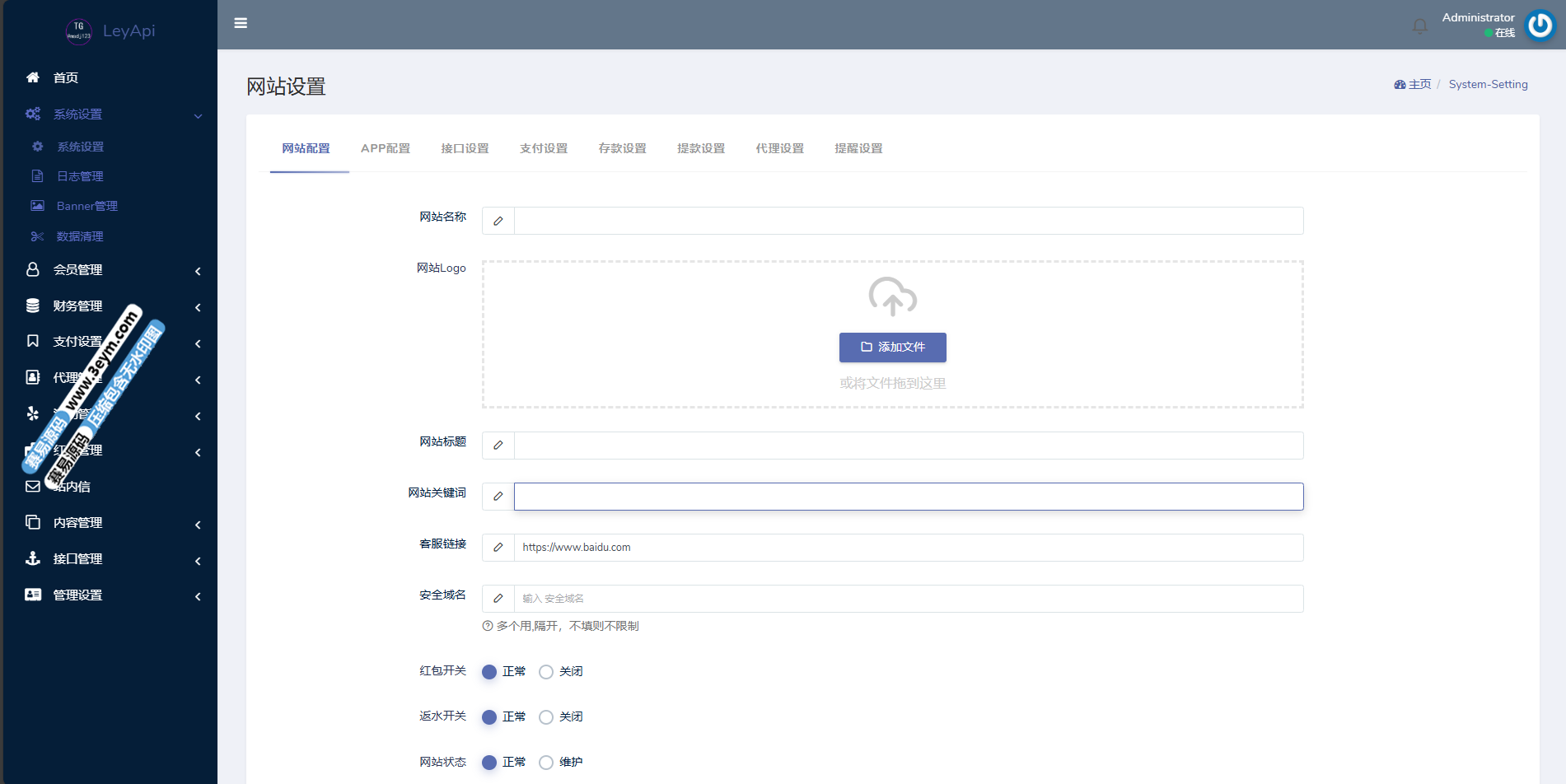Click the hamburger menu toggle icon
This screenshot has height=784, width=1566.
pyautogui.click(x=241, y=23)
